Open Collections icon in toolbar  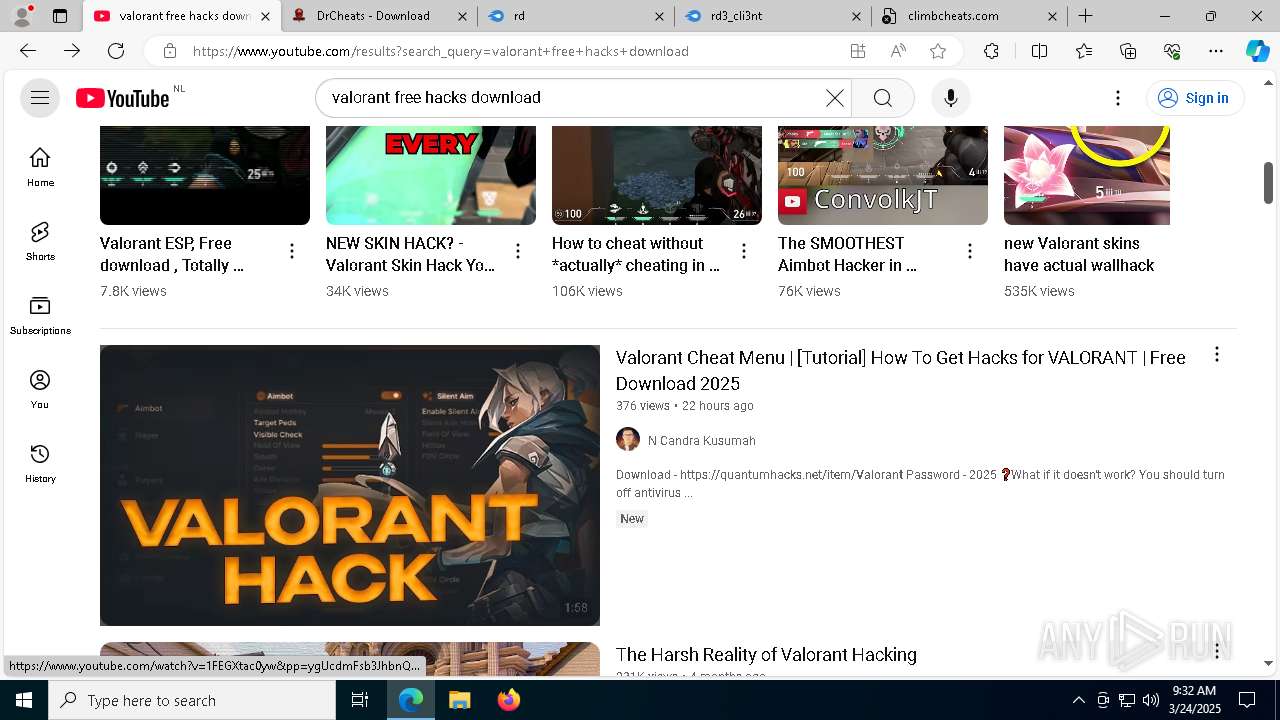(x=1128, y=51)
